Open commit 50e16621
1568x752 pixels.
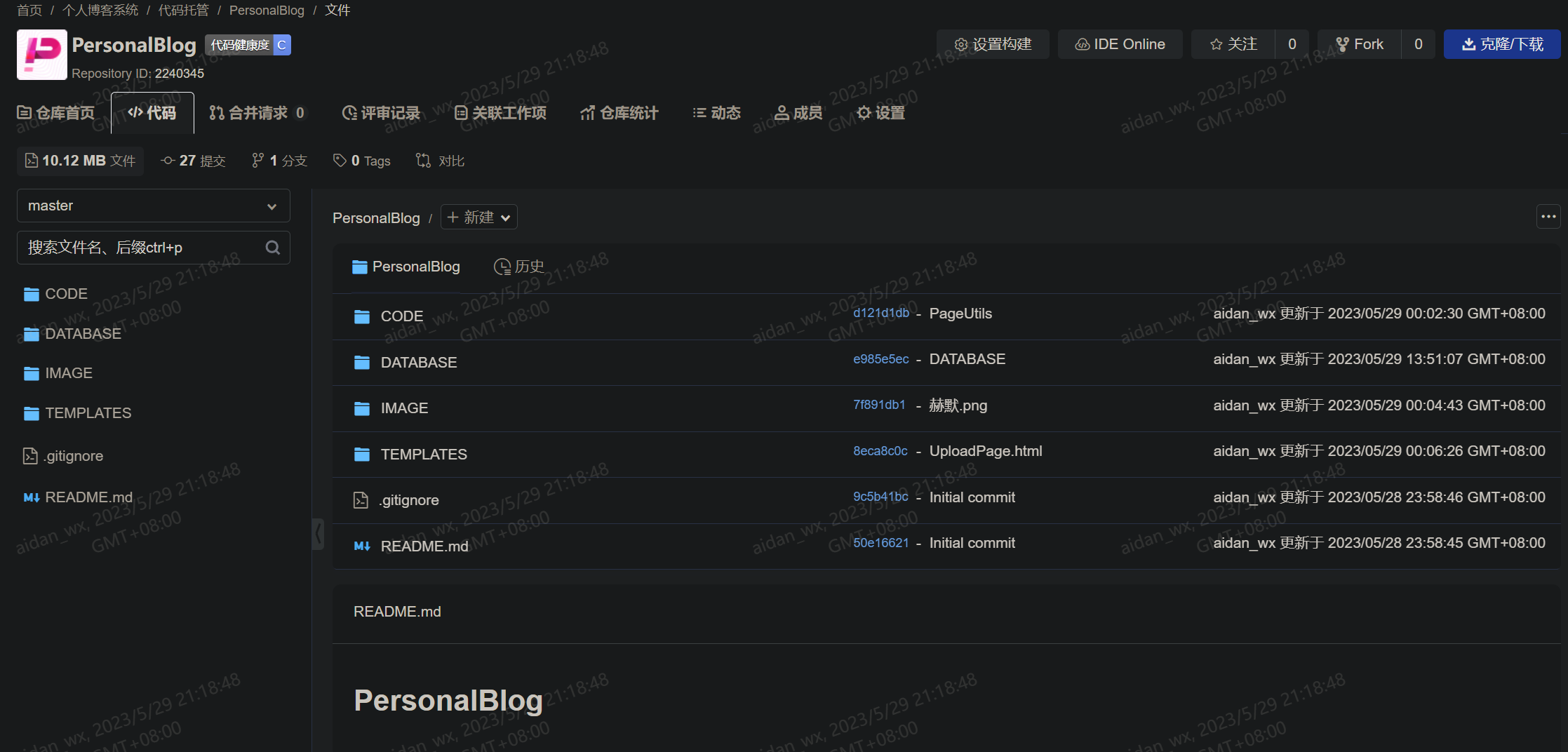coord(881,543)
